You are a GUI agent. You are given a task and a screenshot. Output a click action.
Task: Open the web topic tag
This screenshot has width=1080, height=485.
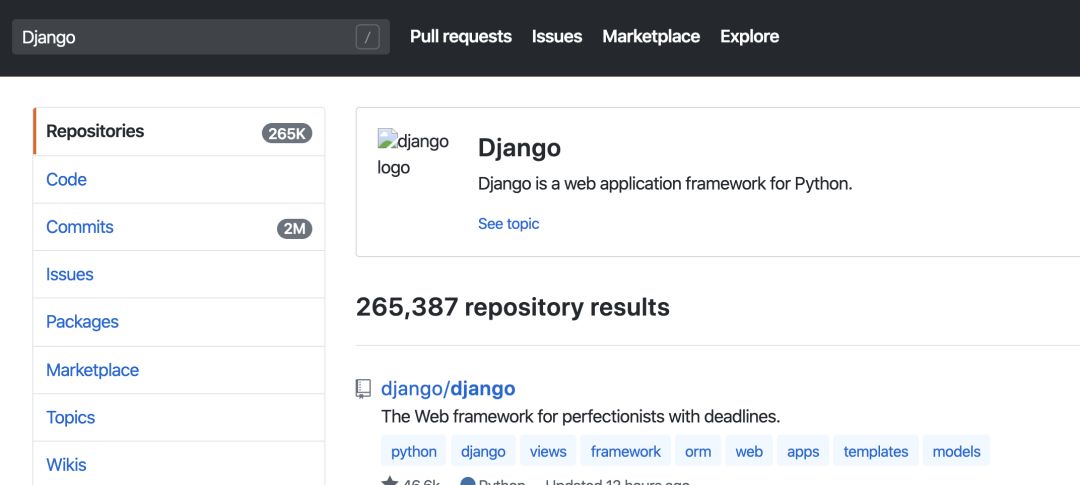(749, 451)
